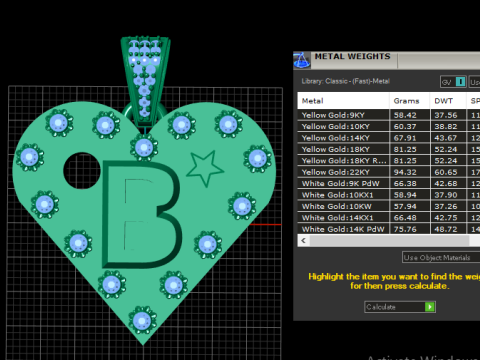The image size is (480, 360).
Task: Click the 43.67 DWT value
Action: click(x=446, y=138)
